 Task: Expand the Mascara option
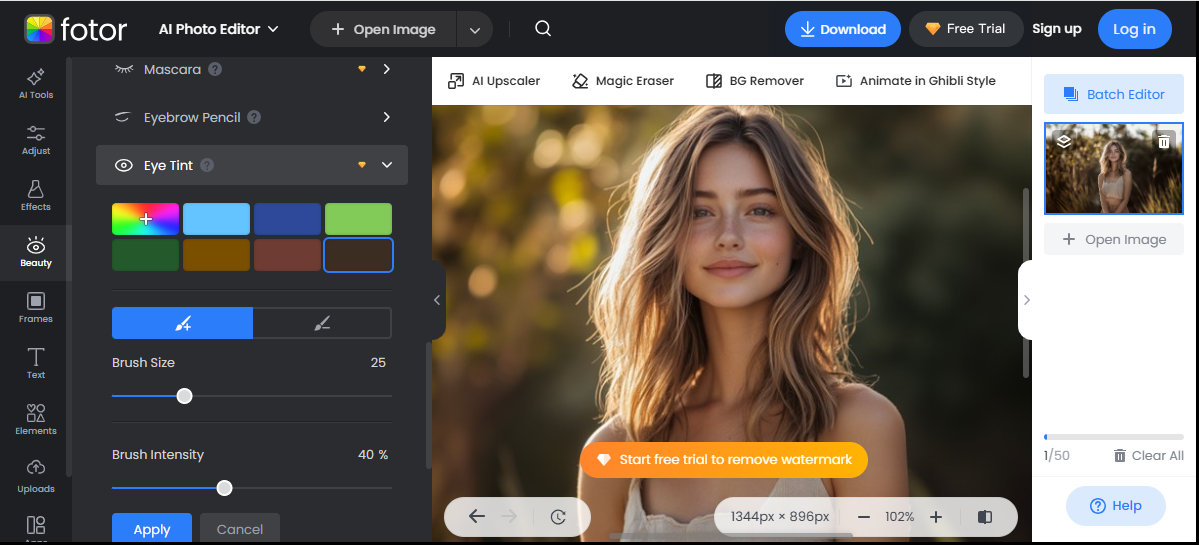pyautogui.click(x=387, y=70)
